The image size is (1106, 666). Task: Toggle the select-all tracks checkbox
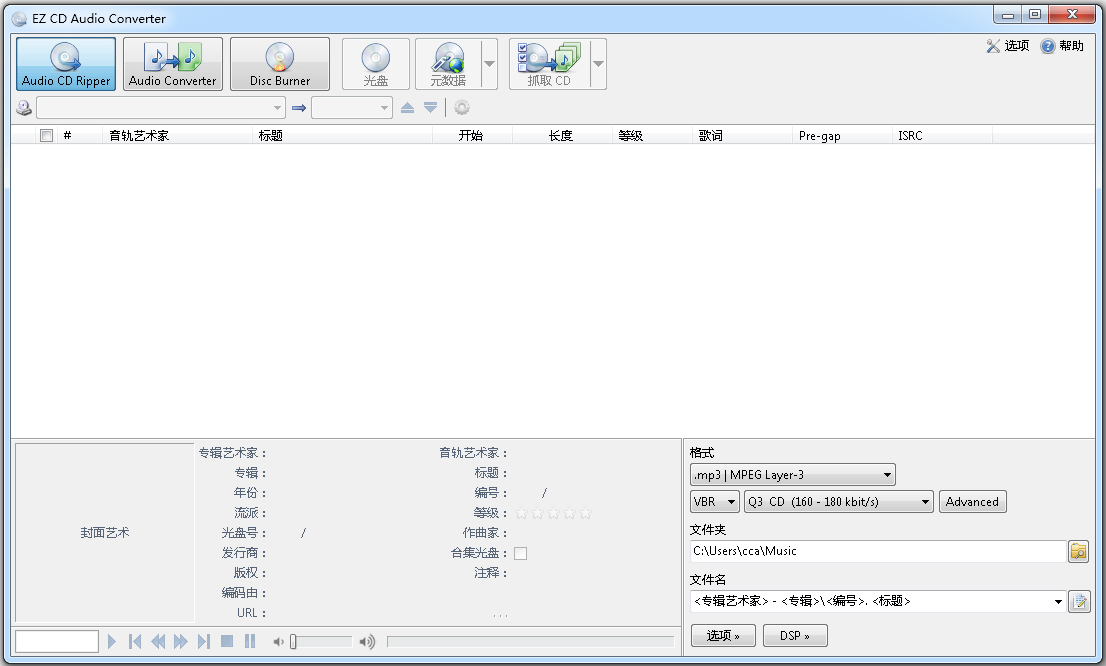(x=47, y=135)
